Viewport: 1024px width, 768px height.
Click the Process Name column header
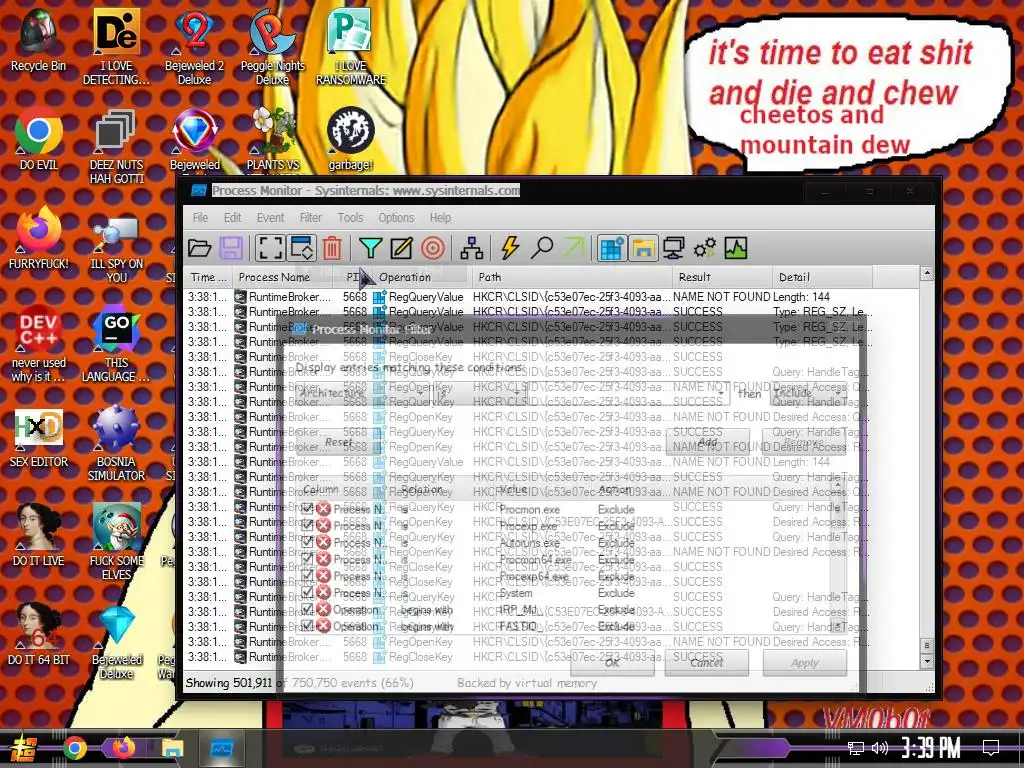click(x=282, y=277)
